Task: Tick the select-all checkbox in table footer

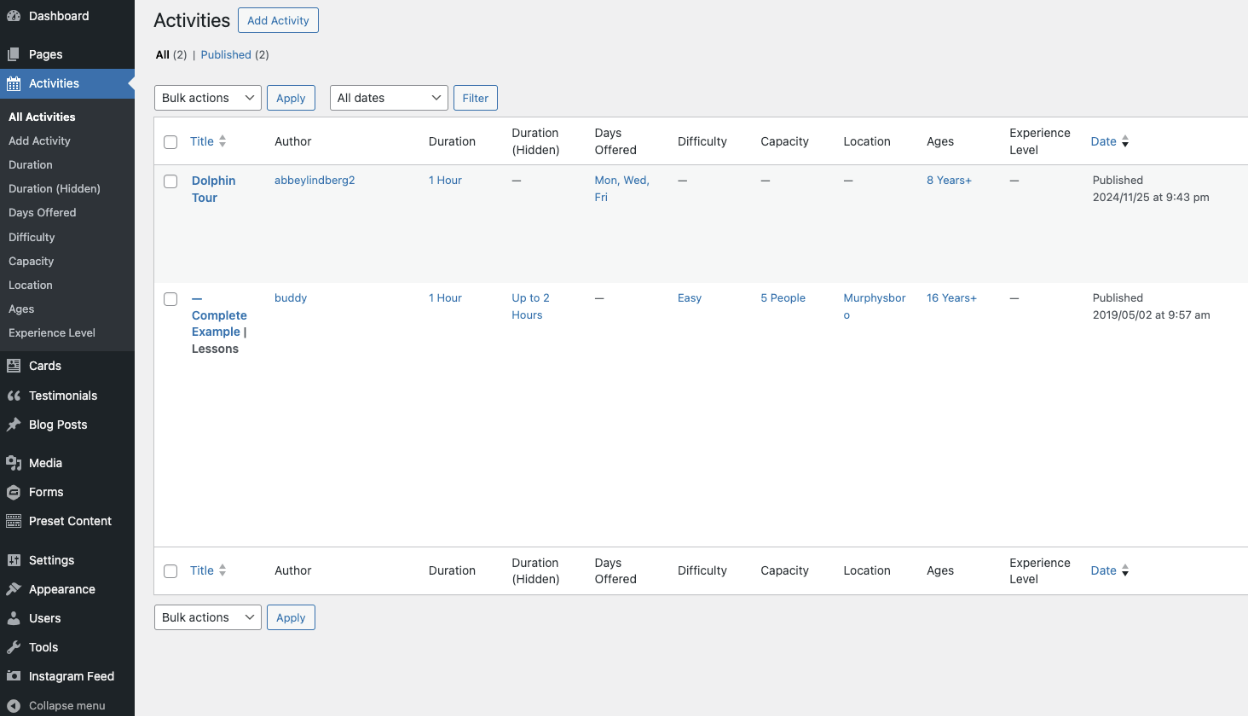Action: [171, 571]
